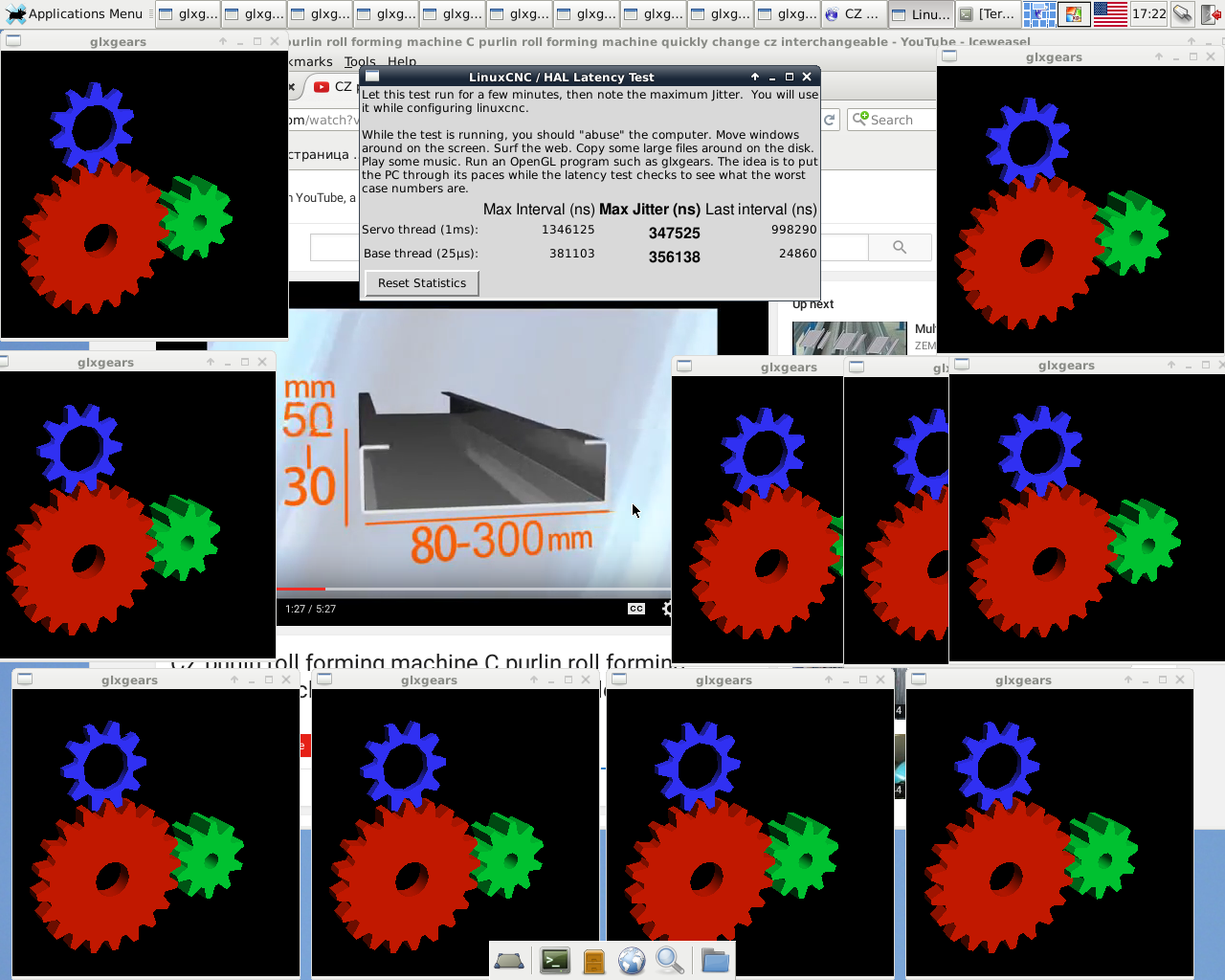Open the Help menu in Iceweasel
Viewport: 1225px width, 980px height.
(402, 61)
